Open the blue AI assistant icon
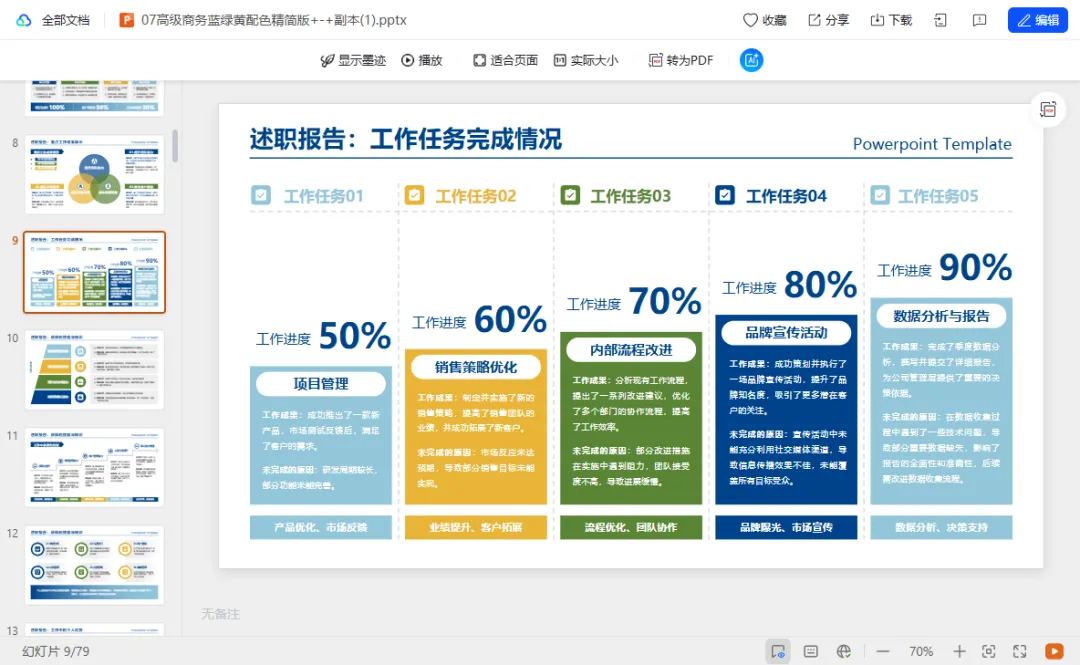The image size is (1080, 665). pyautogui.click(x=751, y=60)
